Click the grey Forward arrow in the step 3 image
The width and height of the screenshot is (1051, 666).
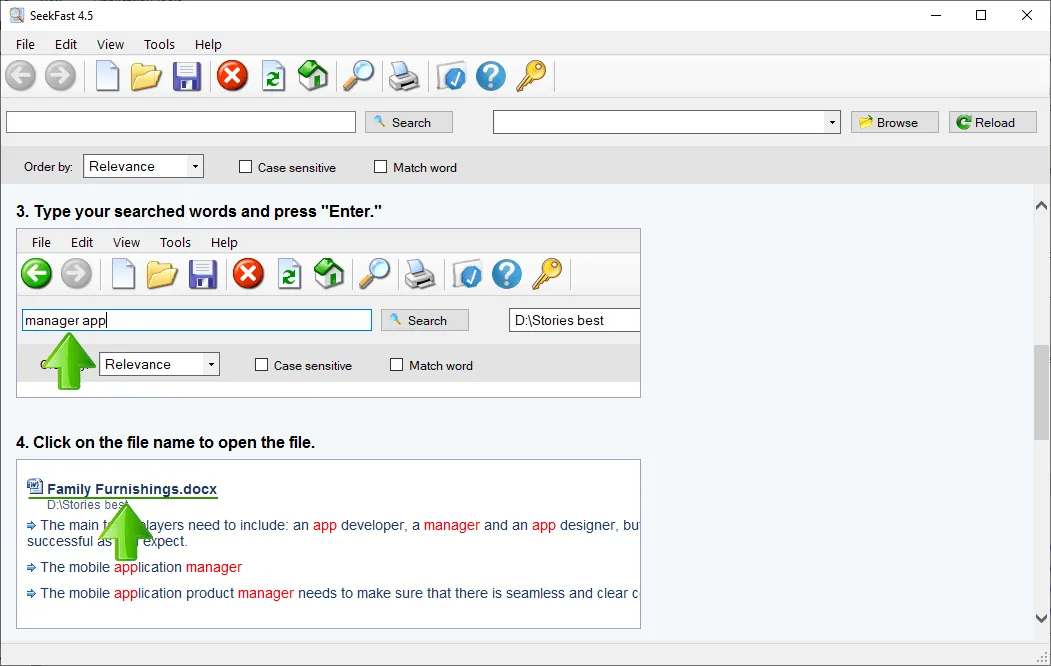coord(76,273)
